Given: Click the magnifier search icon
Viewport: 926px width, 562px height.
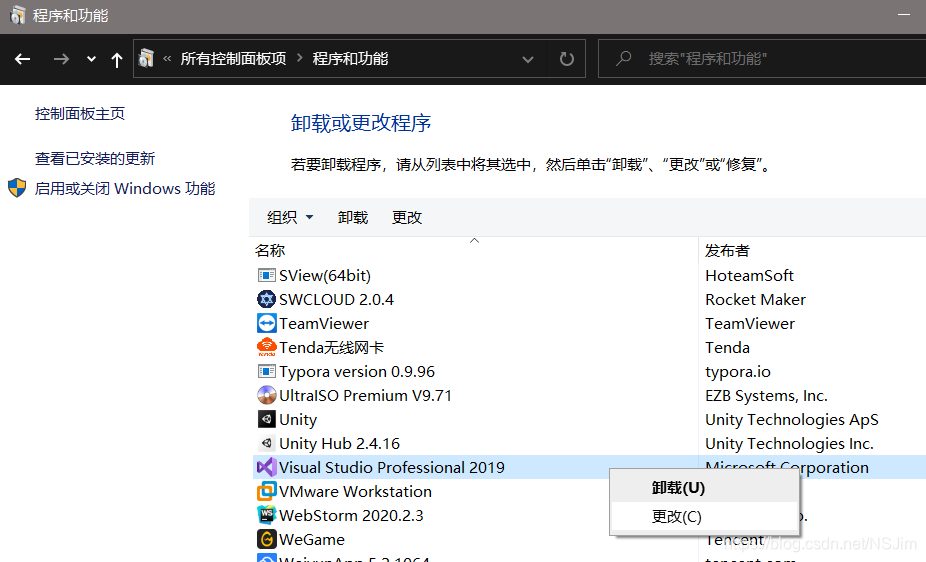Looking at the screenshot, I should point(624,58).
